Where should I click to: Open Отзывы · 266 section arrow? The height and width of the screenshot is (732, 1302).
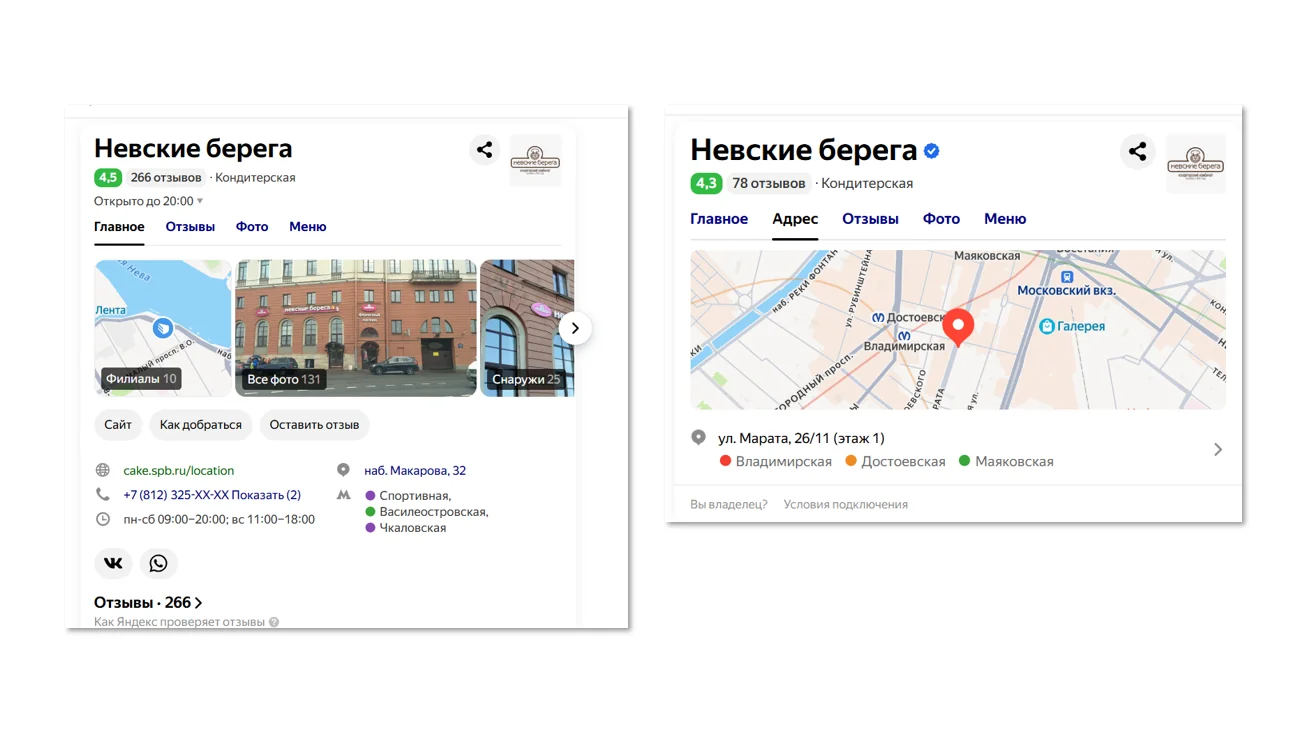click(198, 603)
